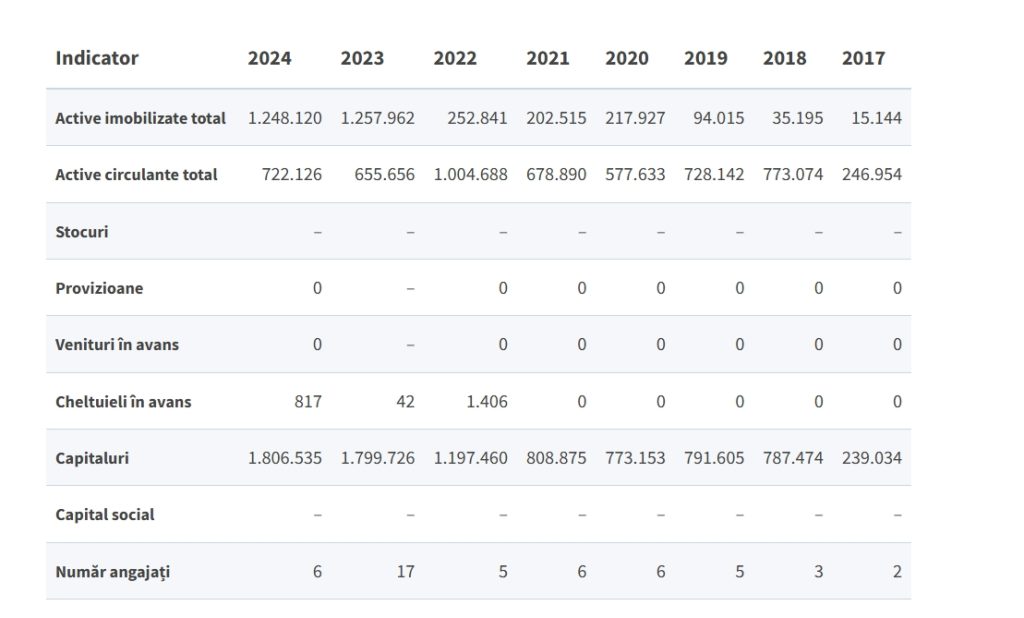The image size is (1024, 618).
Task: Click the Active circulante total row label
Action: (136, 174)
